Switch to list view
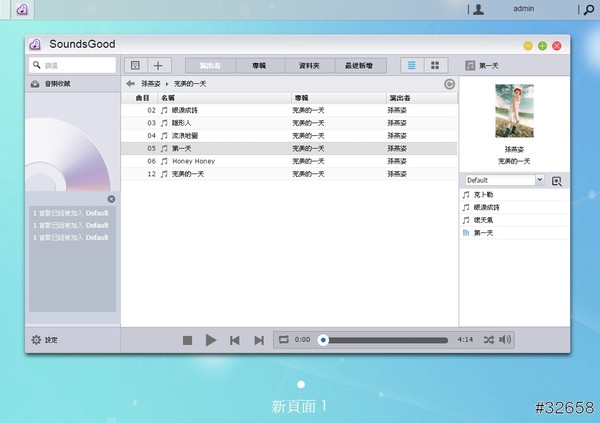The image size is (600, 423). [411, 65]
